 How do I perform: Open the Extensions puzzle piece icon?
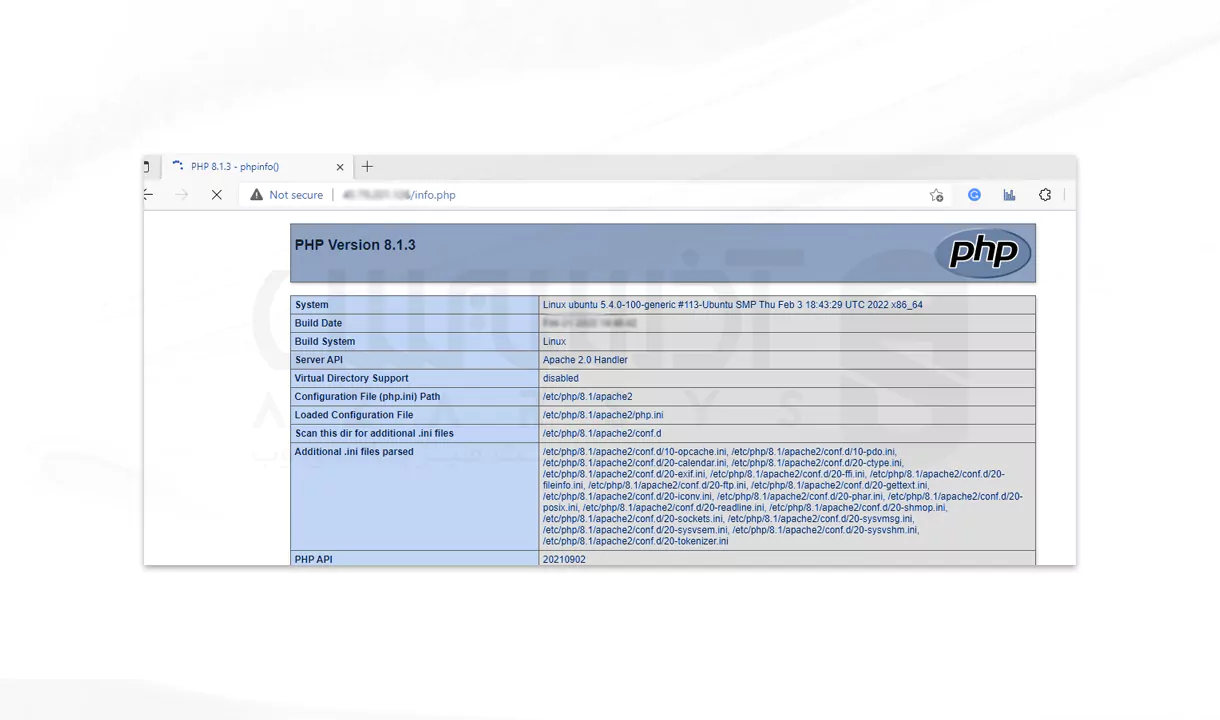(x=1045, y=195)
